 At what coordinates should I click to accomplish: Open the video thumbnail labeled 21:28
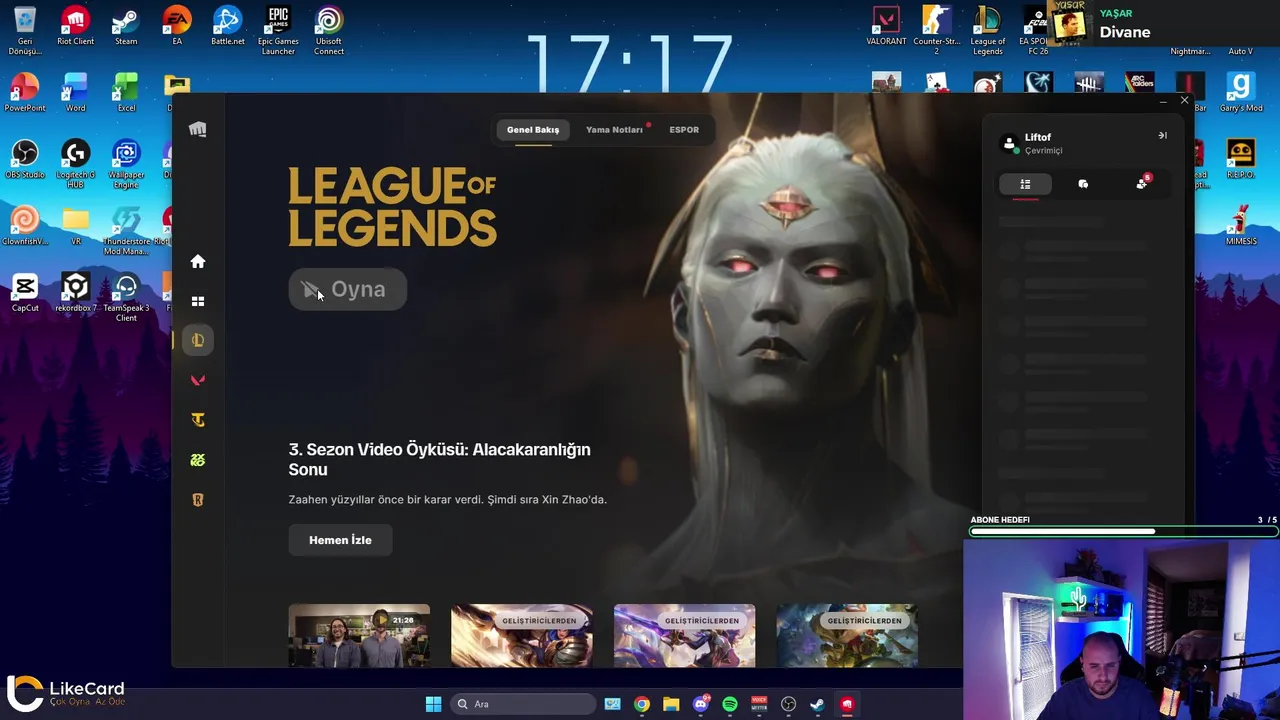click(359, 635)
